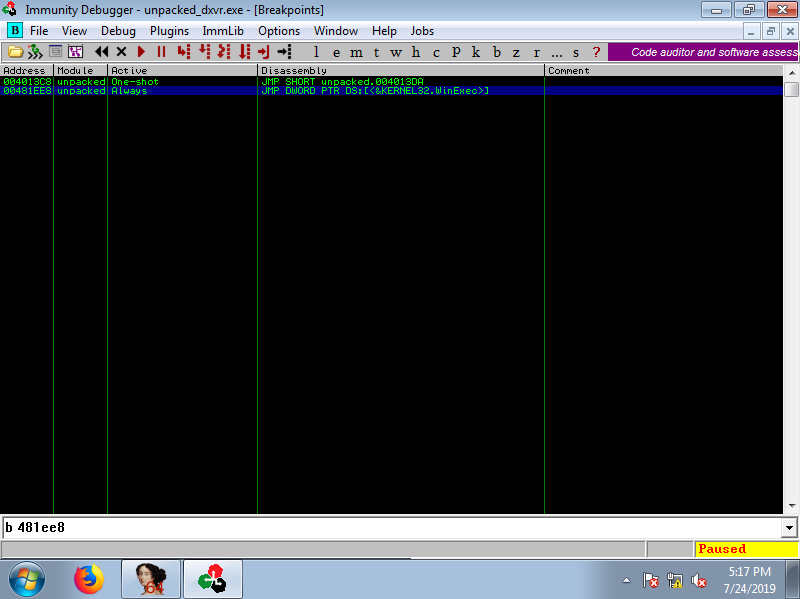Select breakpoint row at address 00481EE8
The image size is (800, 599).
tap(391, 91)
